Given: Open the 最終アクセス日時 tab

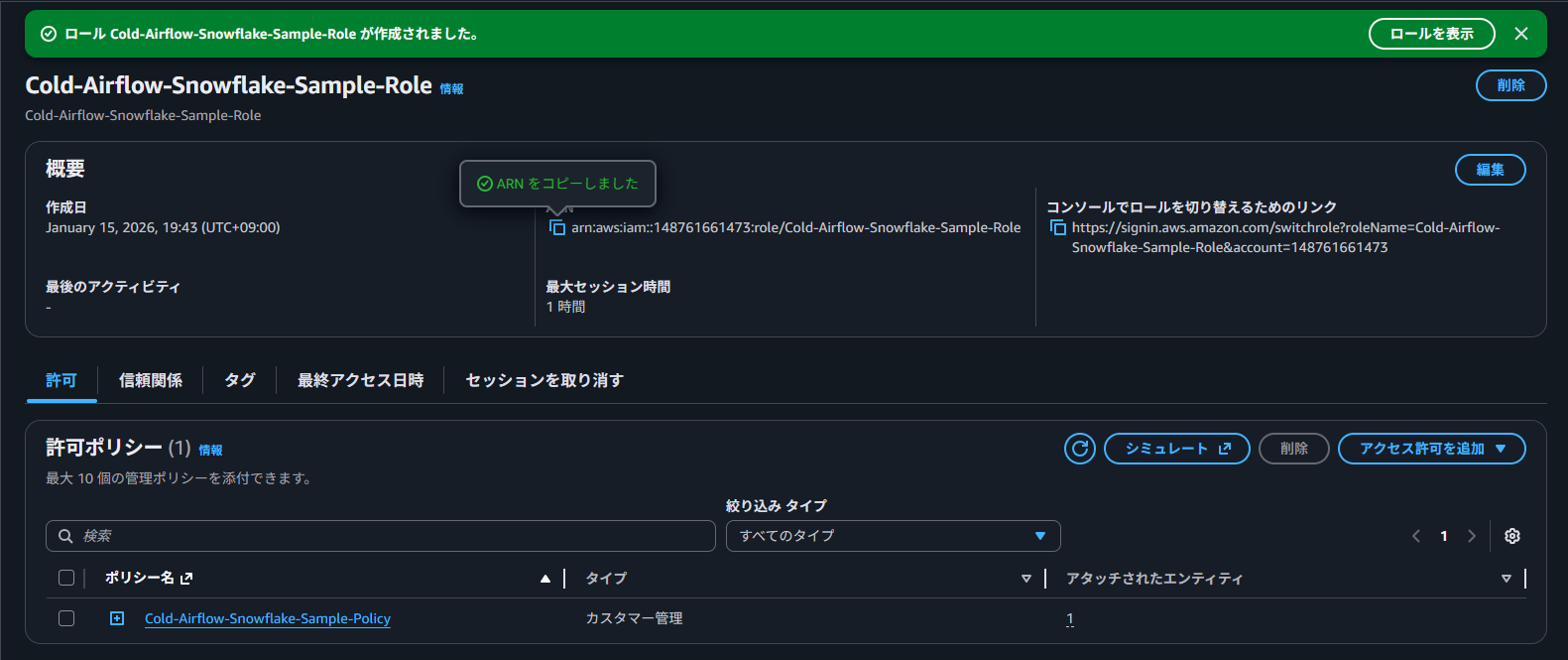Looking at the screenshot, I should pos(360,380).
